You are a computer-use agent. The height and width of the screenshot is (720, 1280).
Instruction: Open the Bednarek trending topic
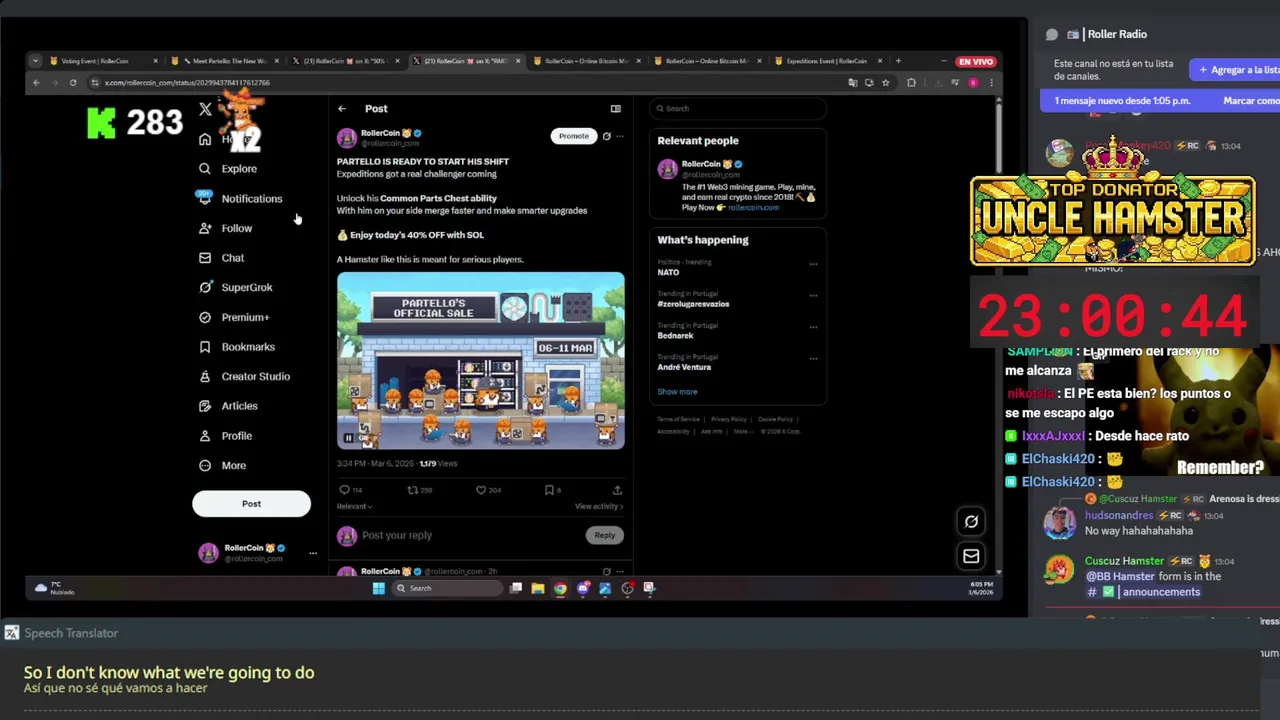click(675, 336)
